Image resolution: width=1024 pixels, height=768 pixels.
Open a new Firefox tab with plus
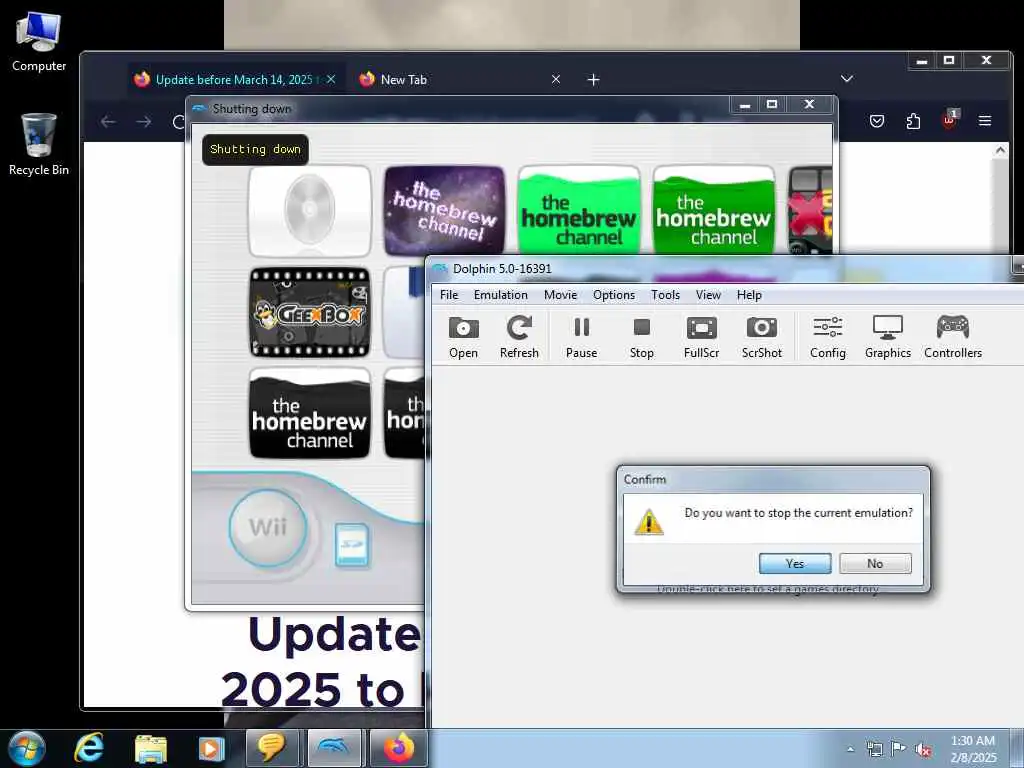click(593, 80)
